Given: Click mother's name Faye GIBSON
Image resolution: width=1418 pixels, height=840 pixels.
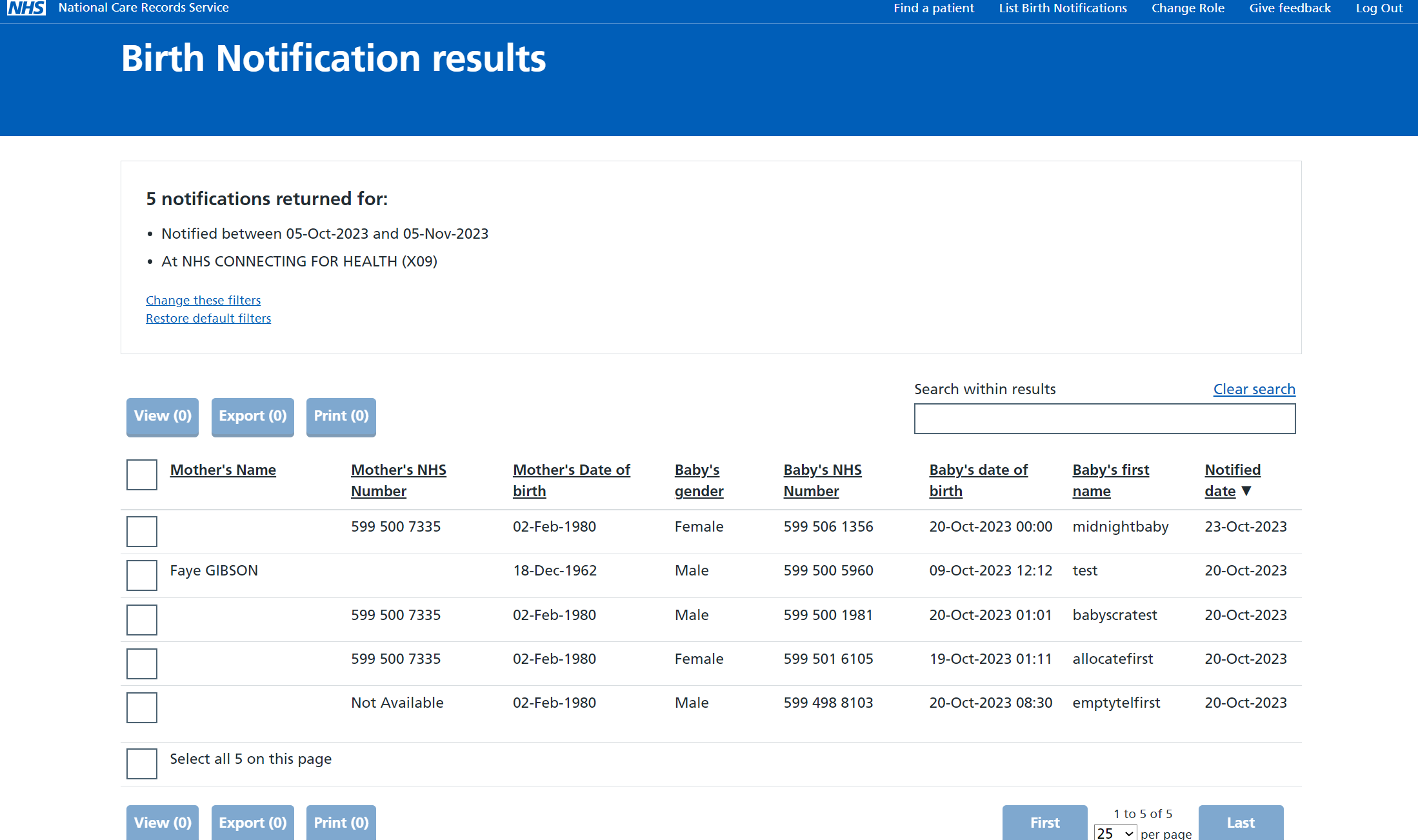Looking at the screenshot, I should click(214, 571).
